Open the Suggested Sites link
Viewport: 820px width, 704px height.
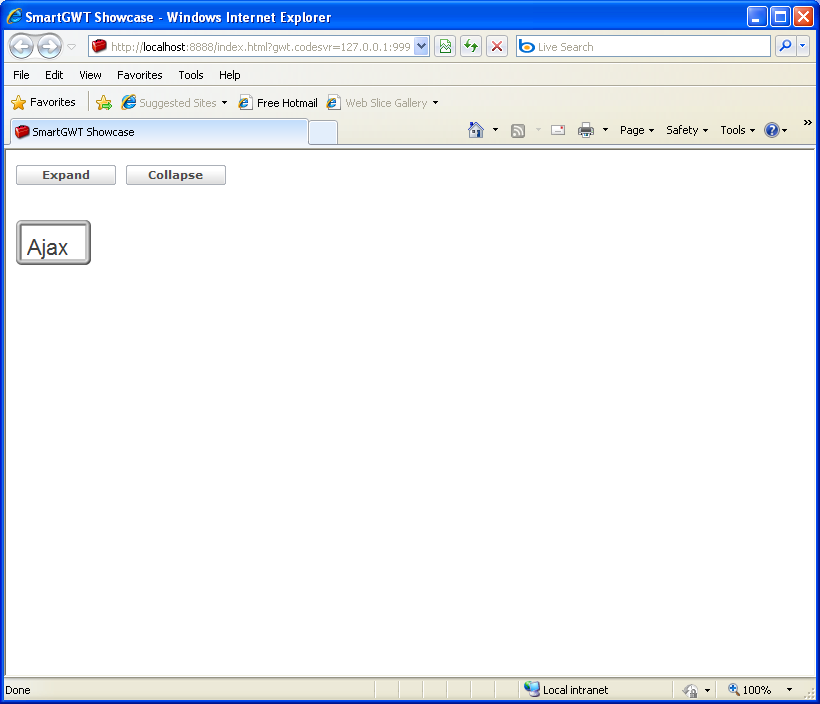click(x=169, y=103)
